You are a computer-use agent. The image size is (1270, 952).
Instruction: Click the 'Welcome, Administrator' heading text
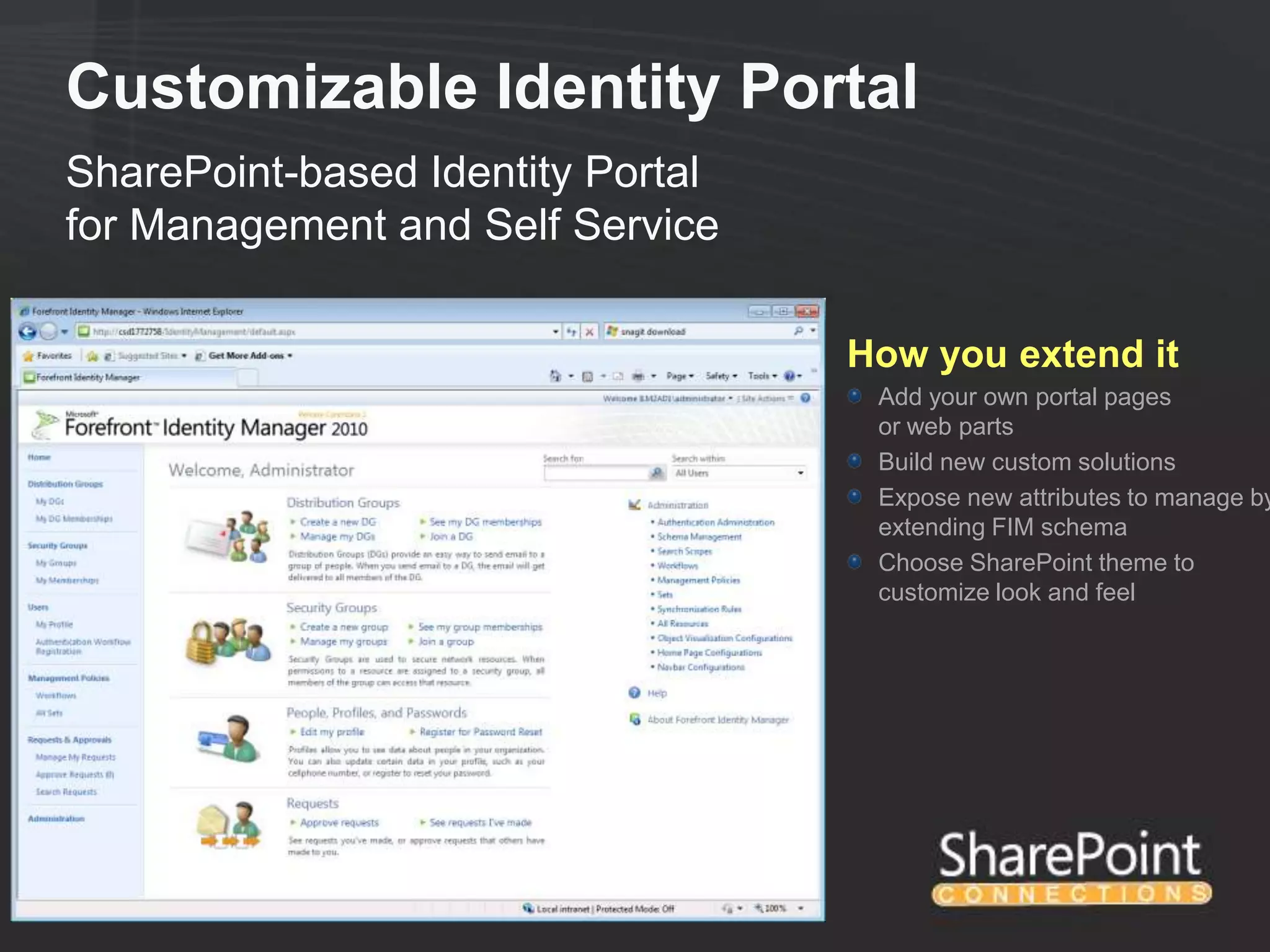coord(261,470)
